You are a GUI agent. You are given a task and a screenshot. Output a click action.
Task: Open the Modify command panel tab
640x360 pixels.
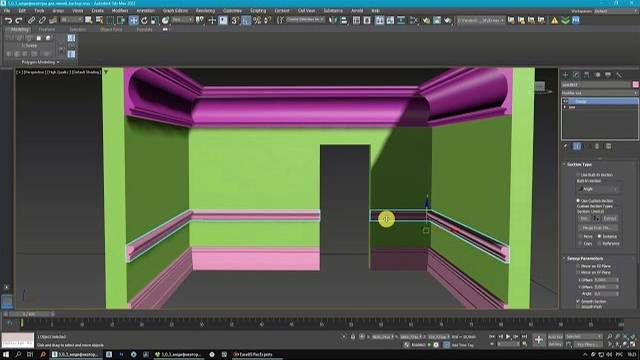point(576,75)
